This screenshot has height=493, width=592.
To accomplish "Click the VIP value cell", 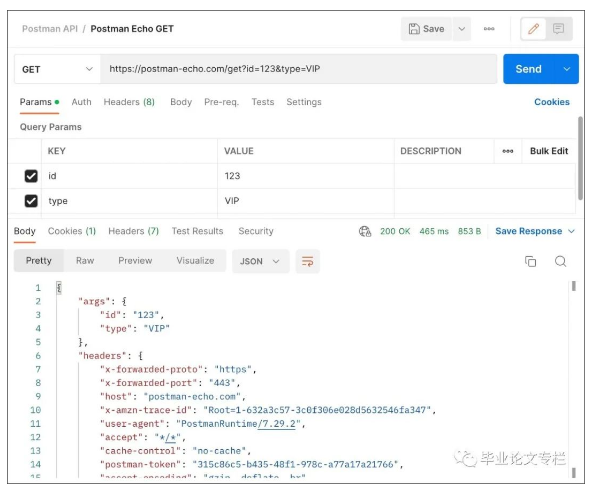I will point(306,201).
